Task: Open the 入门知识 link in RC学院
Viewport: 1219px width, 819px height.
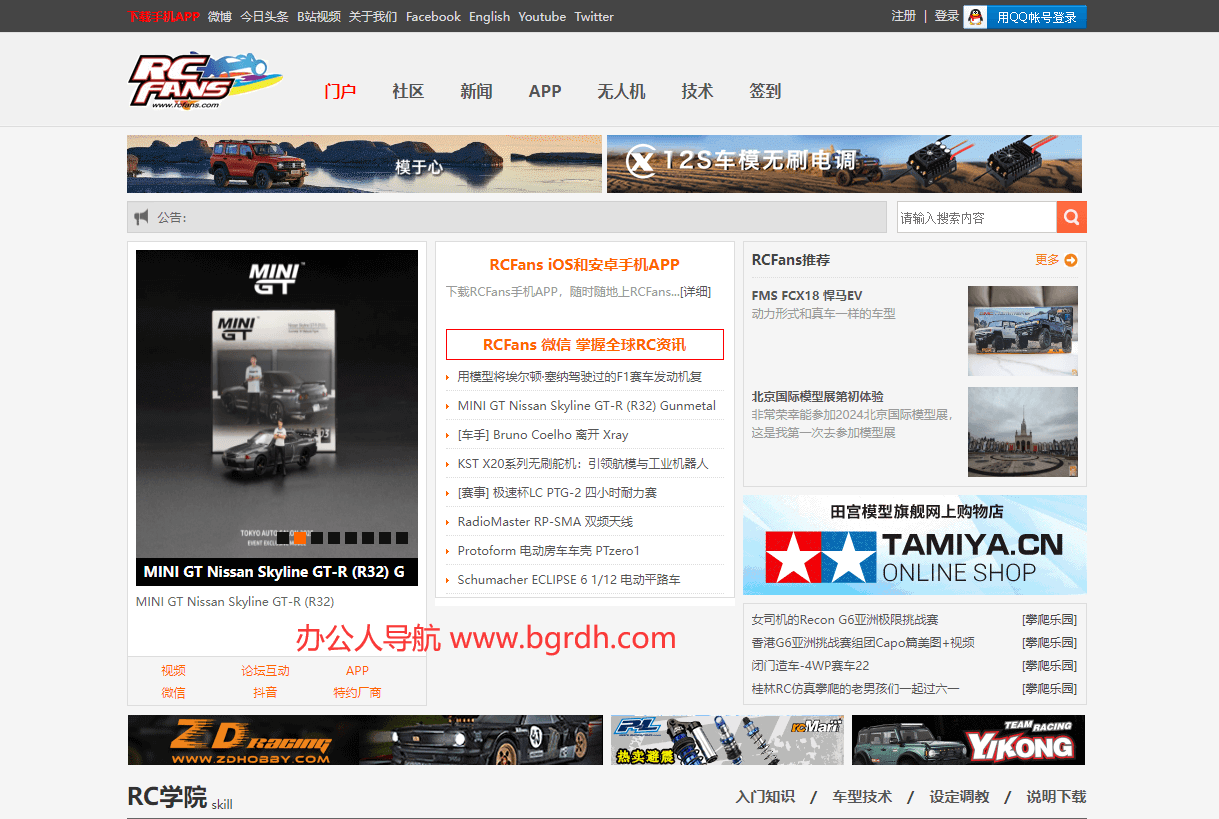Action: click(764, 796)
